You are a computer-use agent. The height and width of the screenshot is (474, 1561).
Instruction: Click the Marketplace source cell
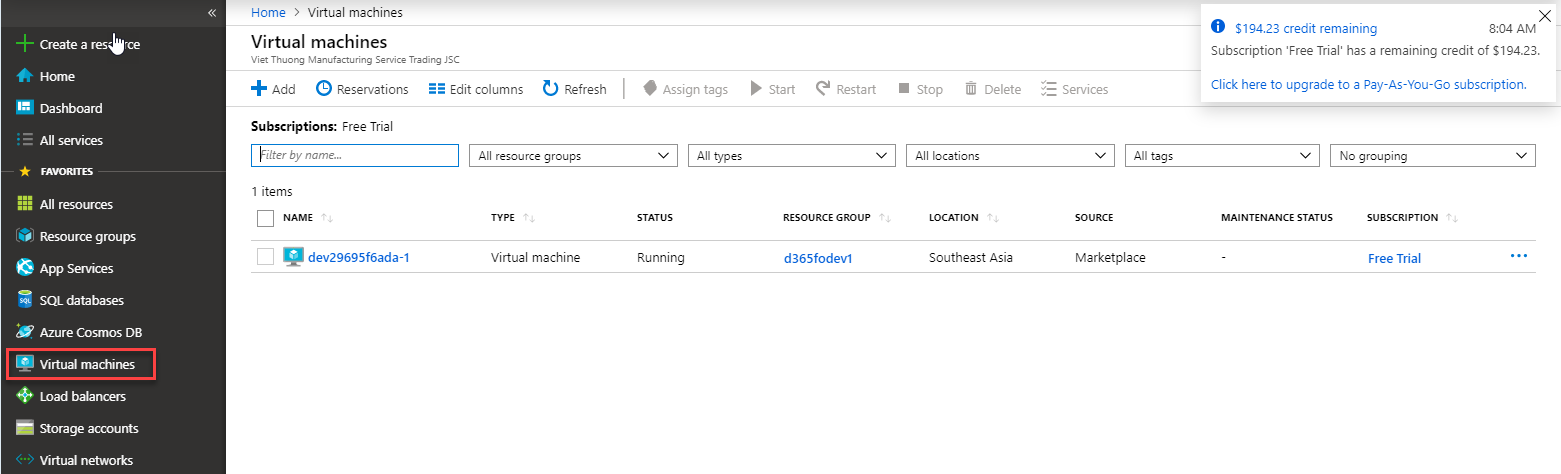pos(1110,257)
